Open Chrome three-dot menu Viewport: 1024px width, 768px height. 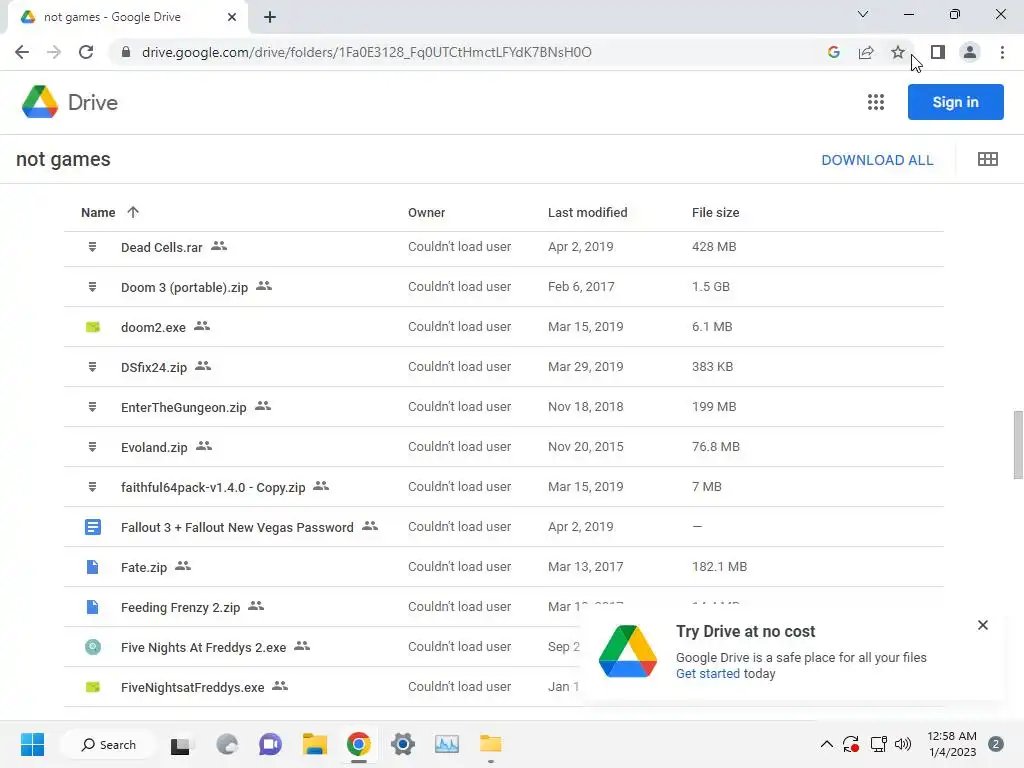tap(1002, 52)
